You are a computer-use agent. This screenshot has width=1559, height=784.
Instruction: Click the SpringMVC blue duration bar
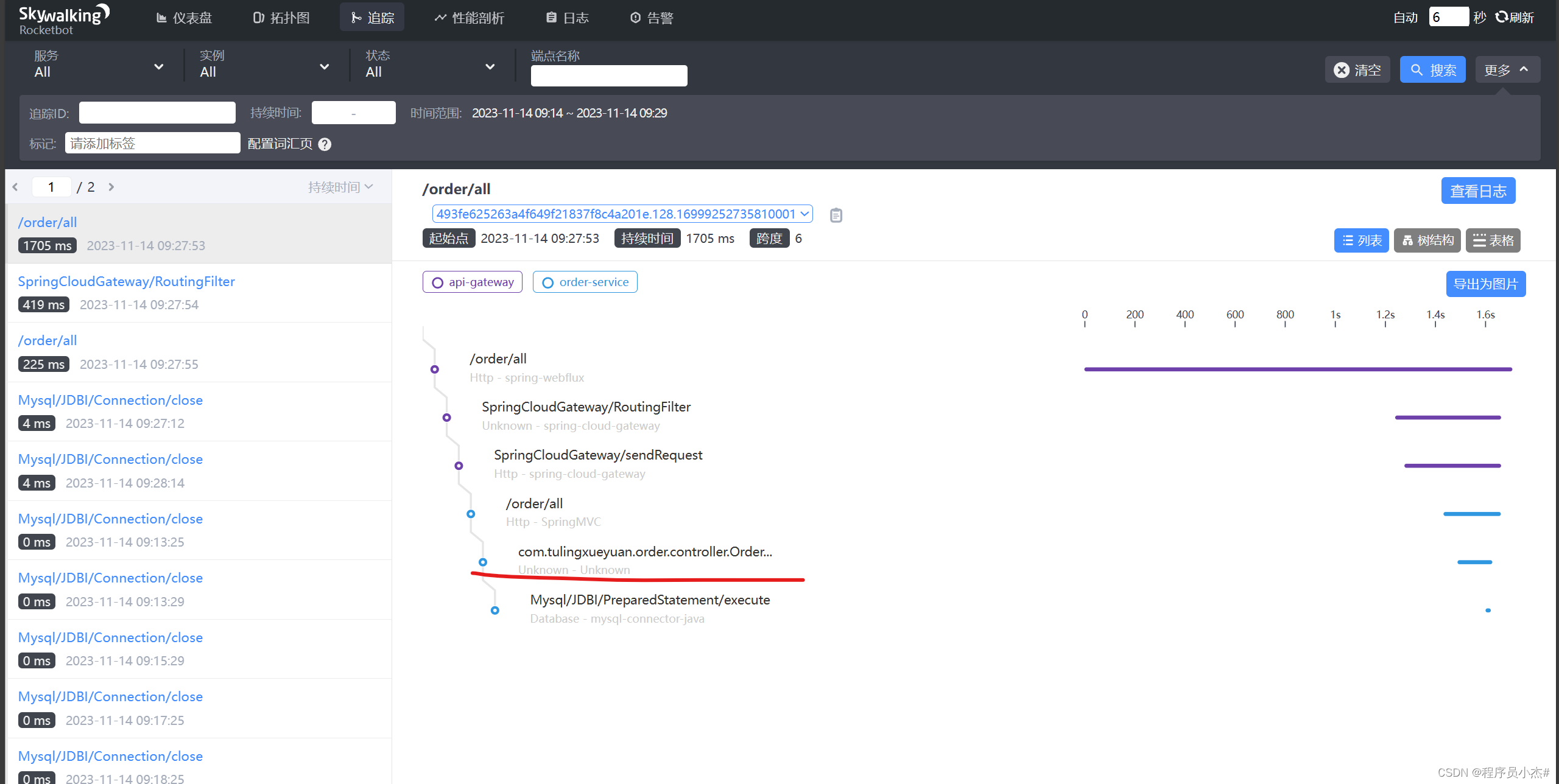click(1472, 514)
